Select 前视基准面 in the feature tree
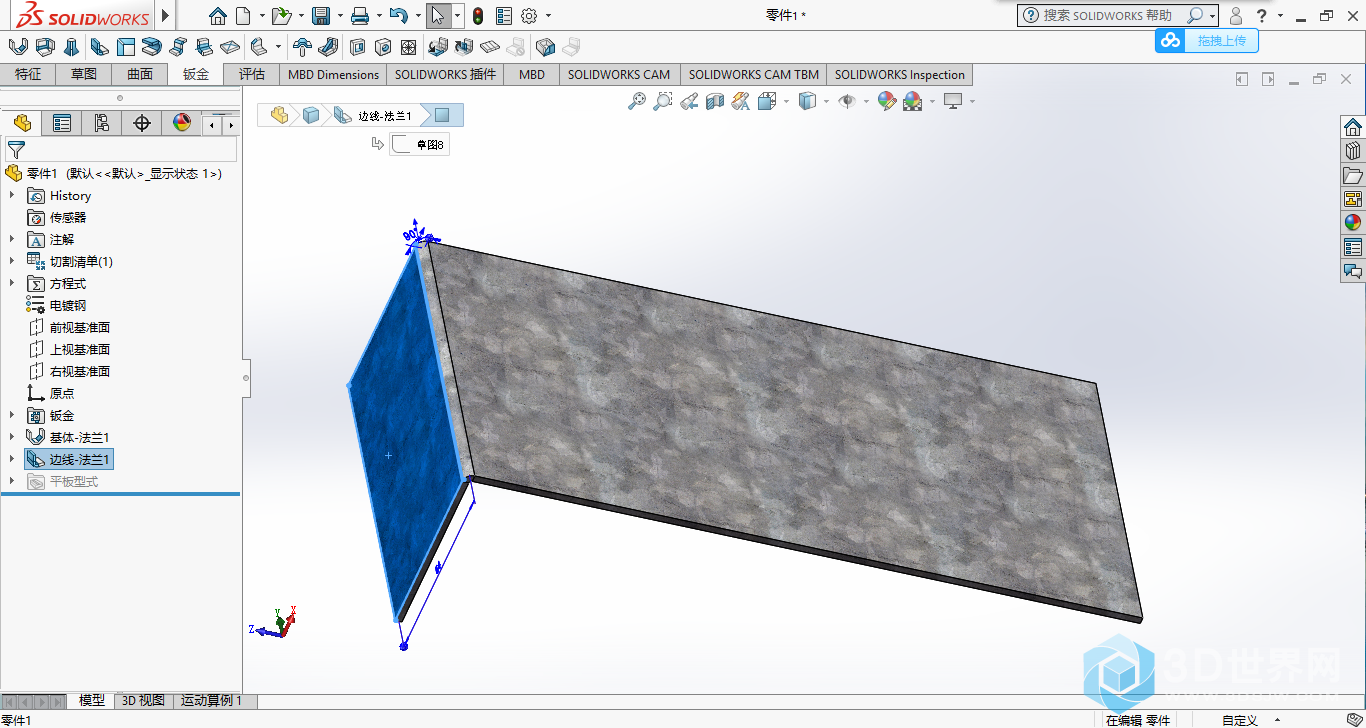The height and width of the screenshot is (728, 1366). coord(80,327)
